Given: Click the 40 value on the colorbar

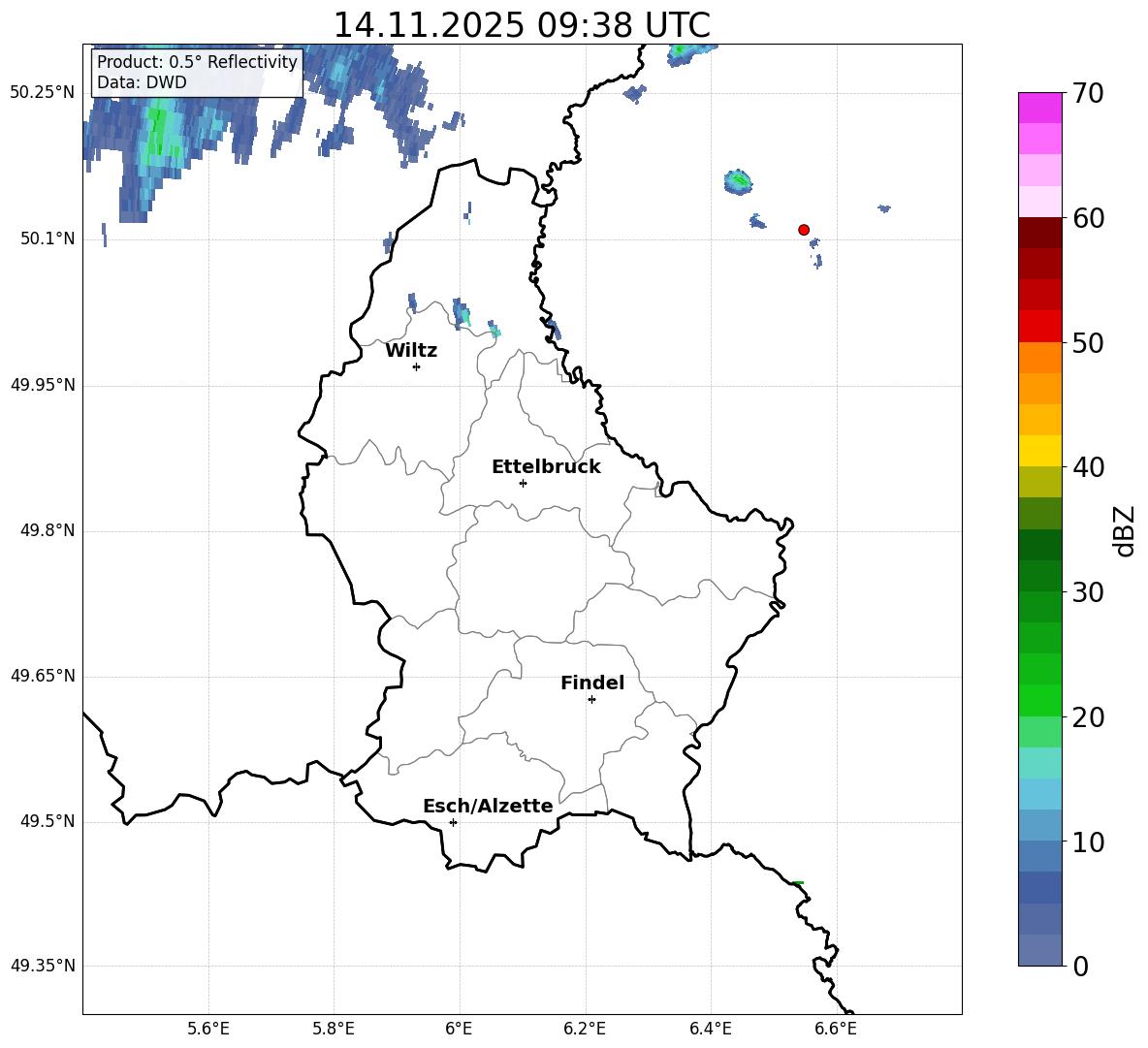Looking at the screenshot, I should (1088, 467).
